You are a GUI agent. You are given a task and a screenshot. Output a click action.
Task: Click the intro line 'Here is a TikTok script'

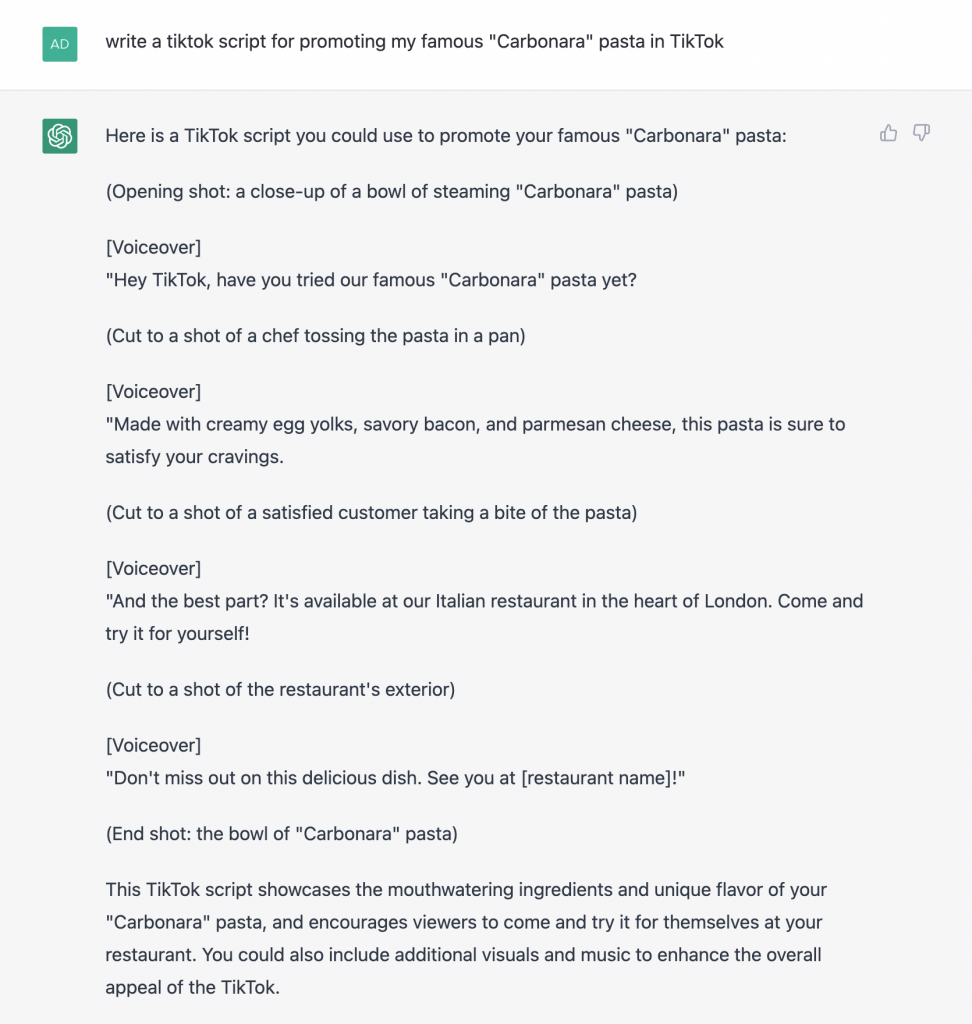coord(446,136)
